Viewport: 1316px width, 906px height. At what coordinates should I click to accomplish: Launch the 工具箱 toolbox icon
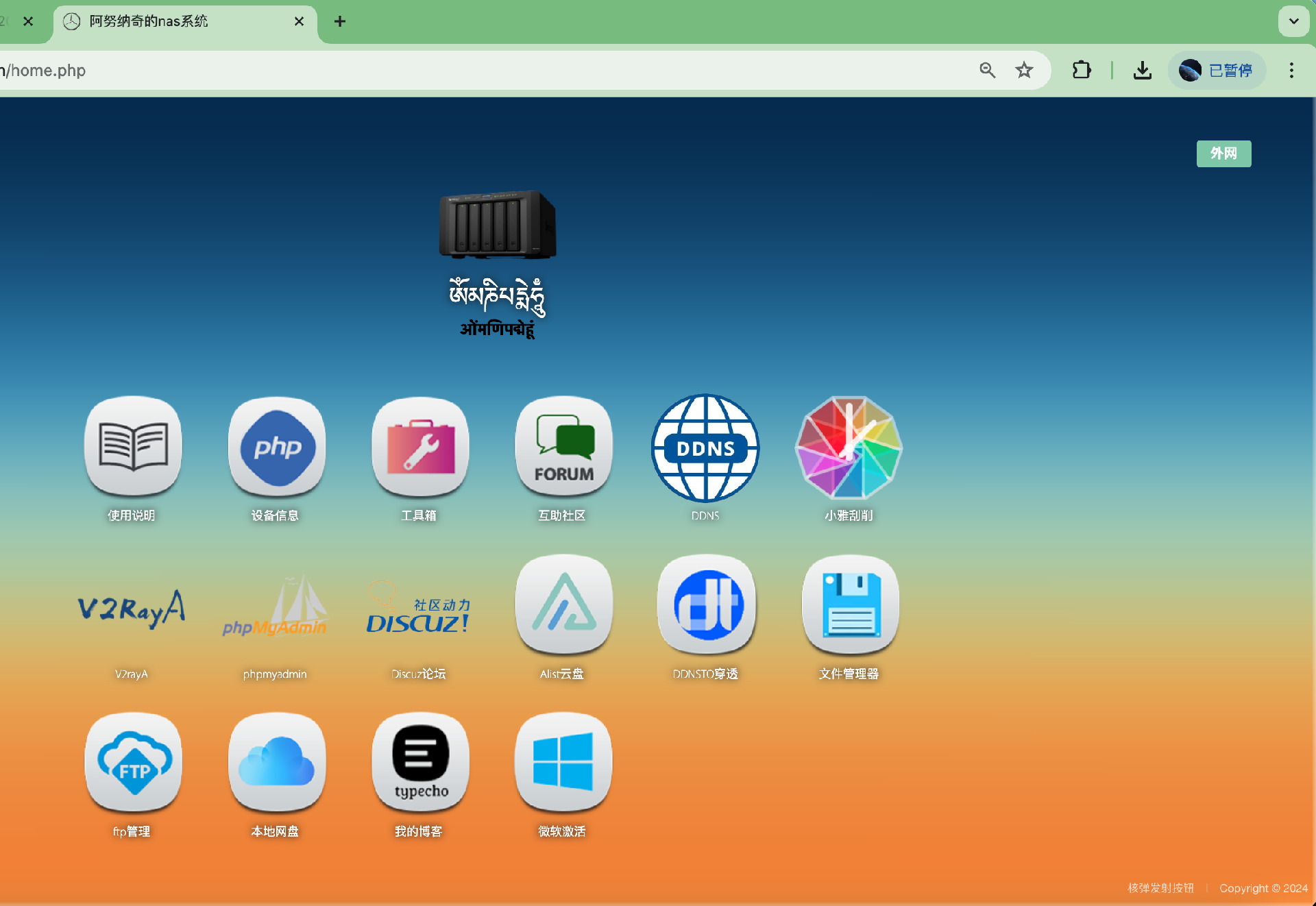click(x=420, y=447)
